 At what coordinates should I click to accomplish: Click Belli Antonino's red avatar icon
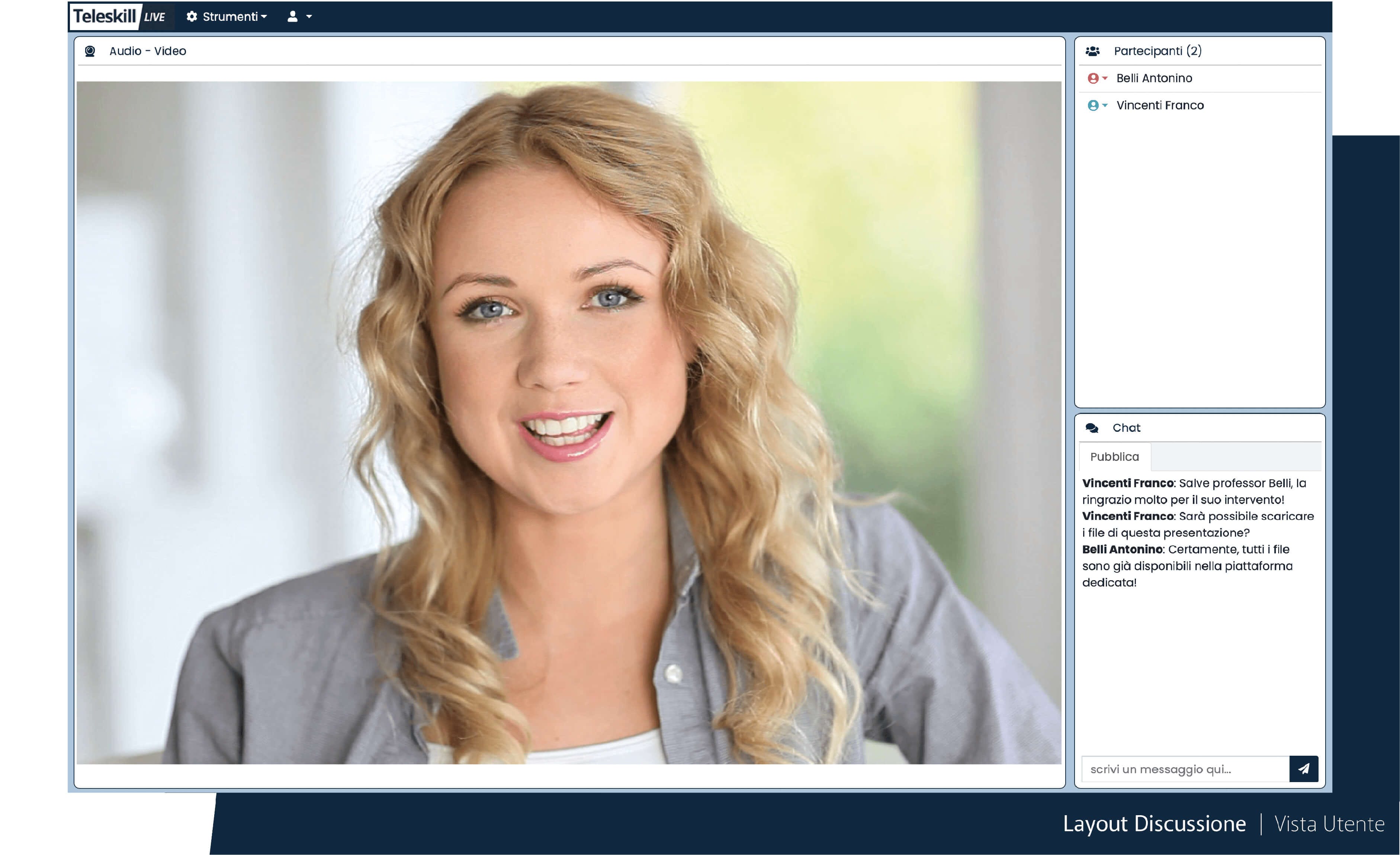pyautogui.click(x=1093, y=78)
